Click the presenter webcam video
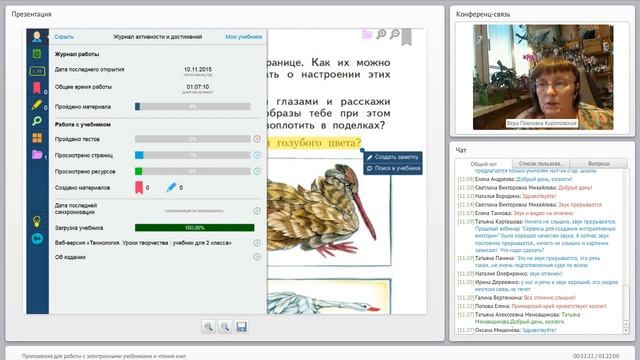This screenshot has height=360, width=640. click(543, 77)
